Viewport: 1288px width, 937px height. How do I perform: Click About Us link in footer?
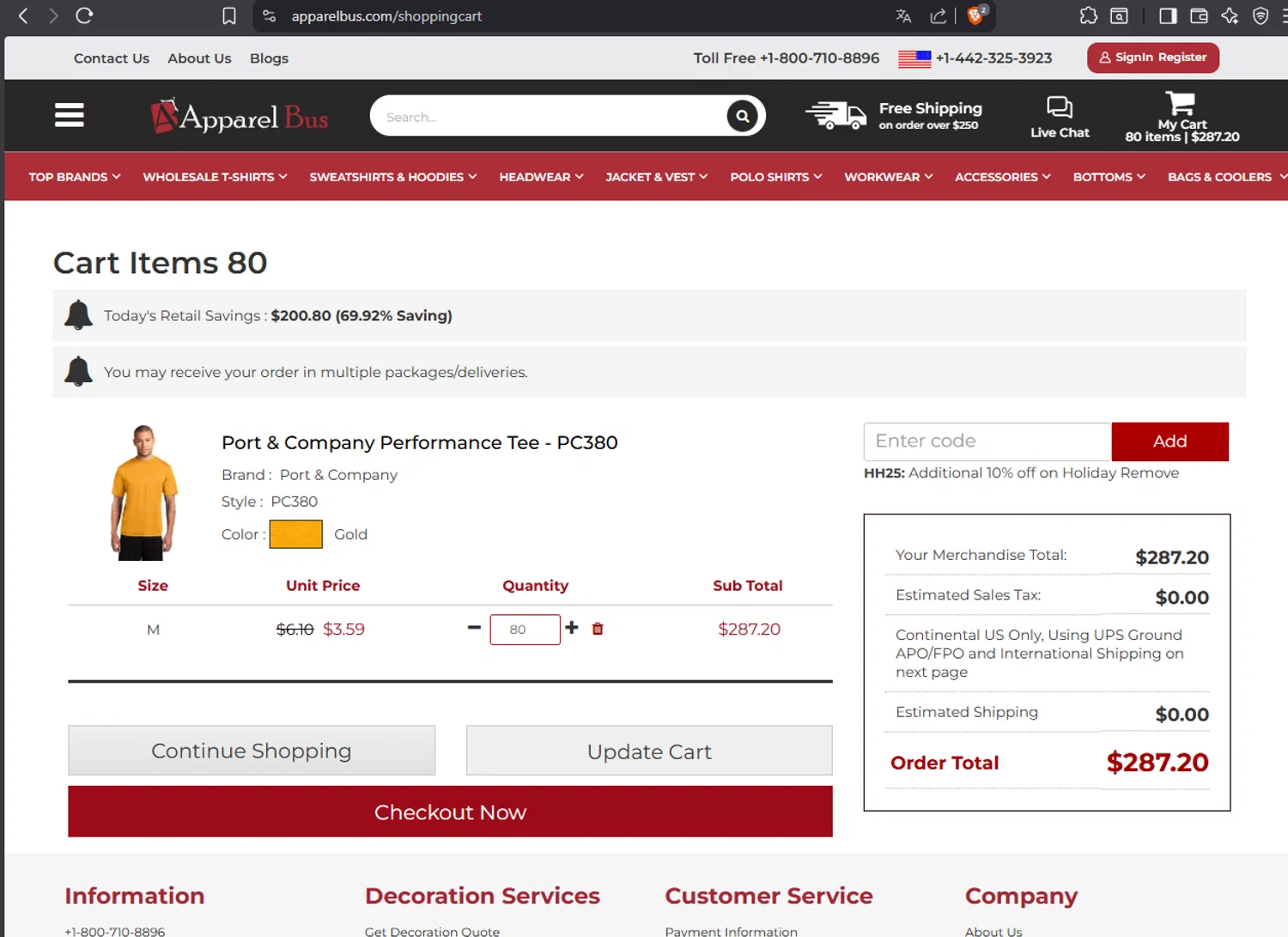[993, 931]
